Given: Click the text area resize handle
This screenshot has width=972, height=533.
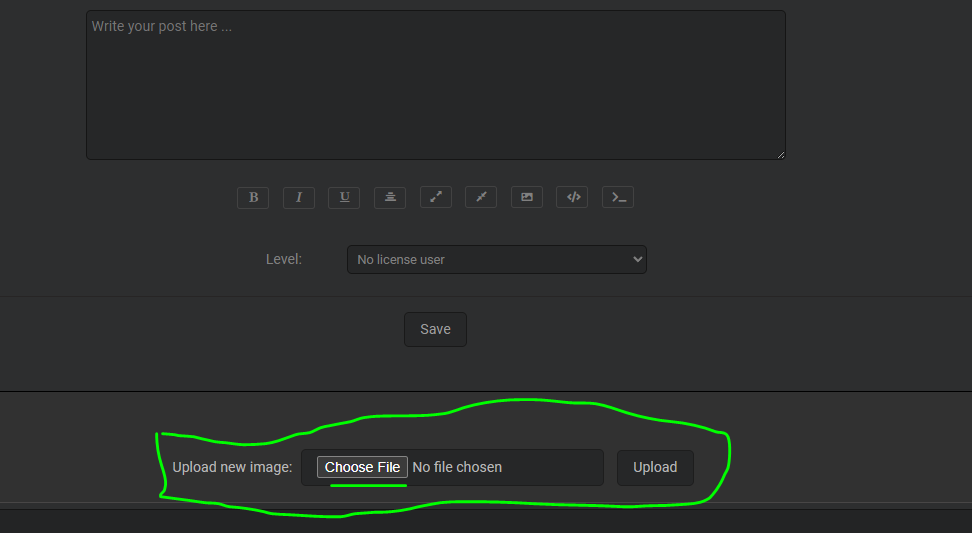Looking at the screenshot, I should (x=781, y=155).
